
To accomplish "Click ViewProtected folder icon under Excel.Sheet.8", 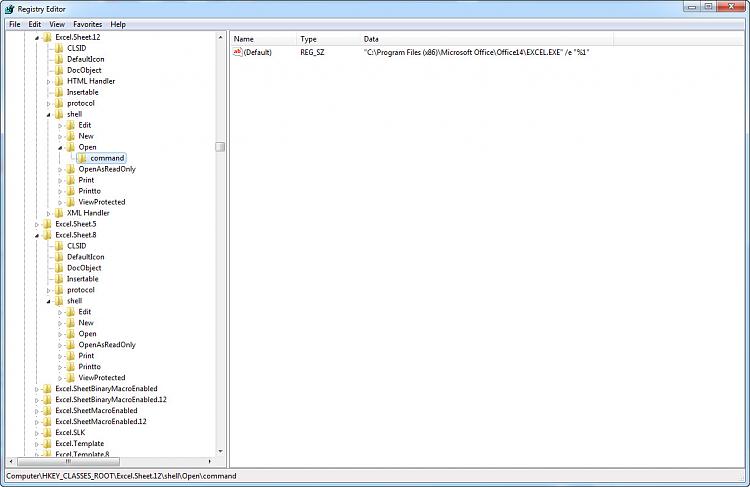I will tap(71, 377).
